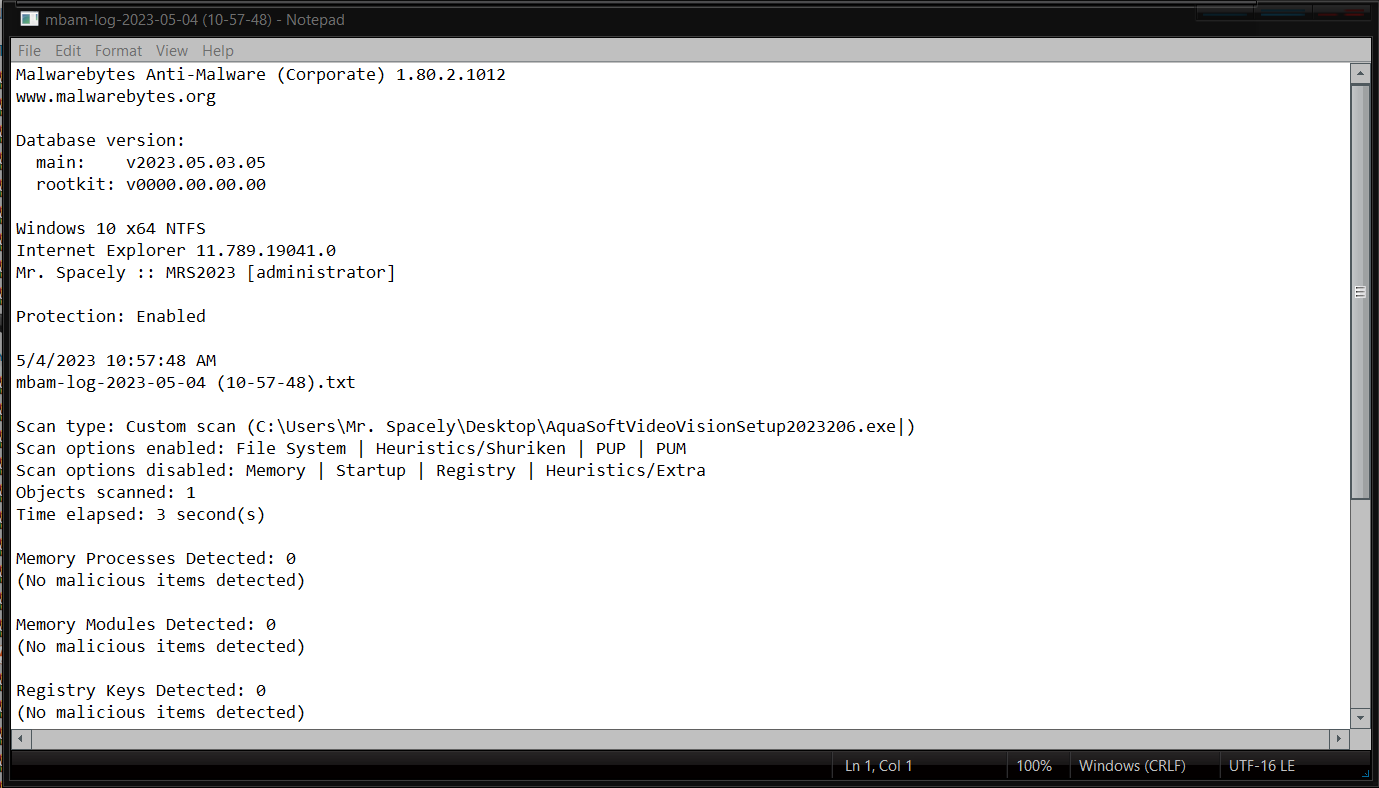The height and width of the screenshot is (788, 1379).
Task: Click the horizontal scrollbar track
Action: click(x=680, y=739)
